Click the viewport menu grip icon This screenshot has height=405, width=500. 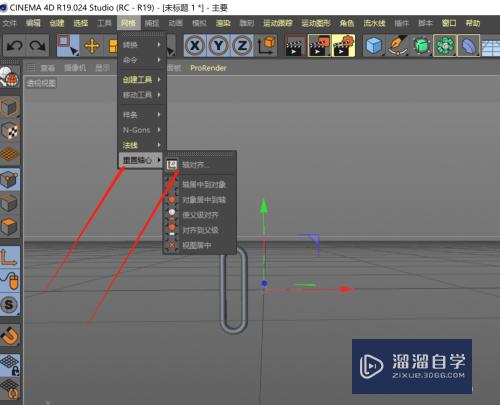31,68
